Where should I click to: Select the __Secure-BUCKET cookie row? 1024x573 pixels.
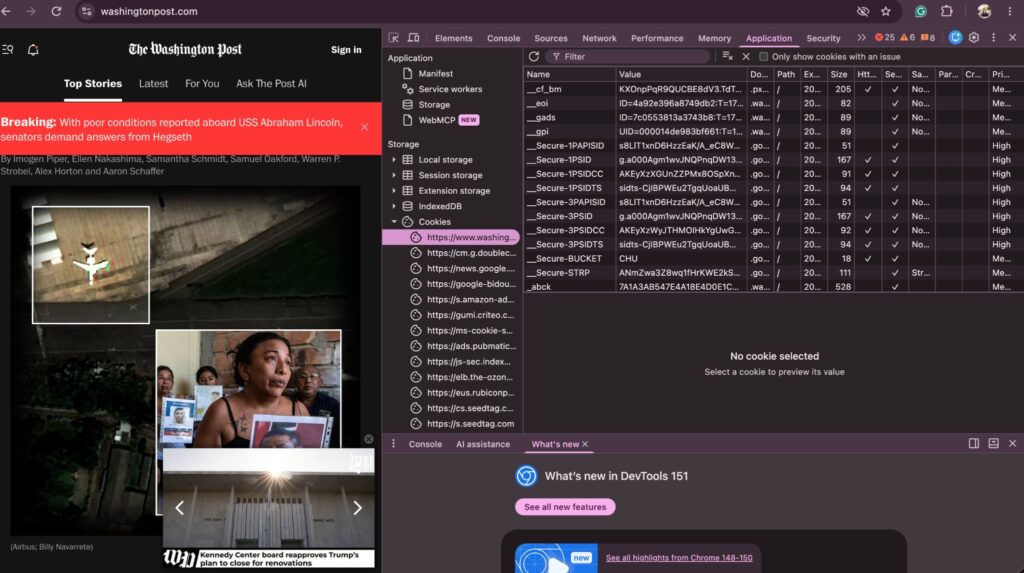(773, 259)
